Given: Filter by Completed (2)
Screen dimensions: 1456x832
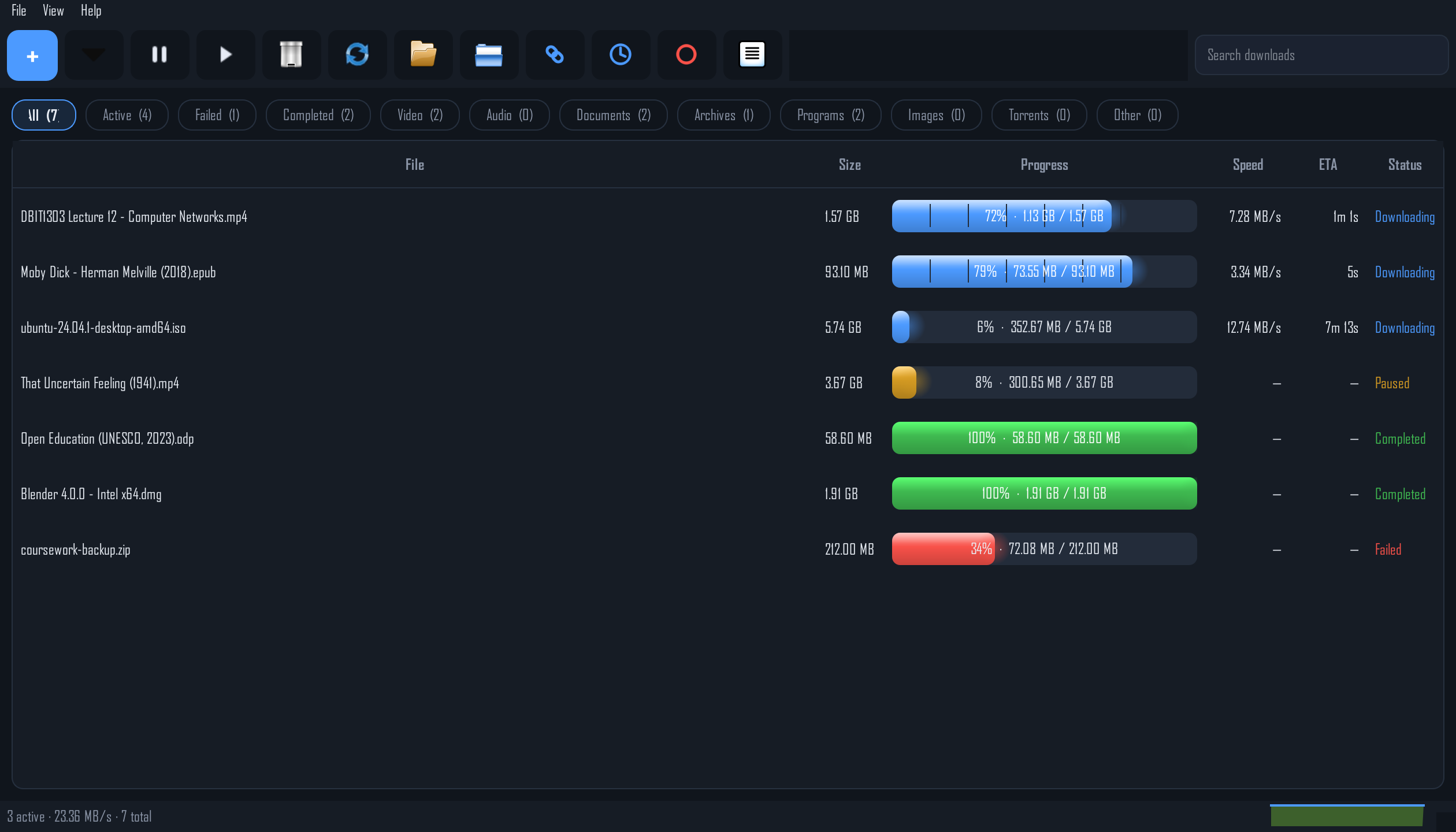Looking at the screenshot, I should click(318, 115).
